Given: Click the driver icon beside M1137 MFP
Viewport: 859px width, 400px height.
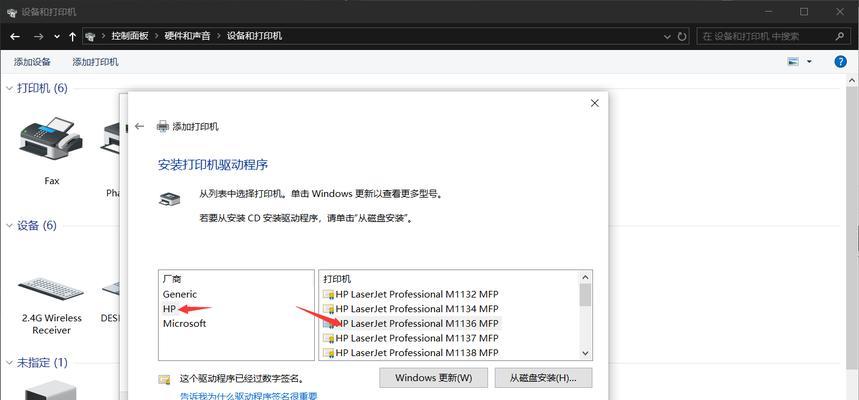Looking at the screenshot, I should point(329,339).
